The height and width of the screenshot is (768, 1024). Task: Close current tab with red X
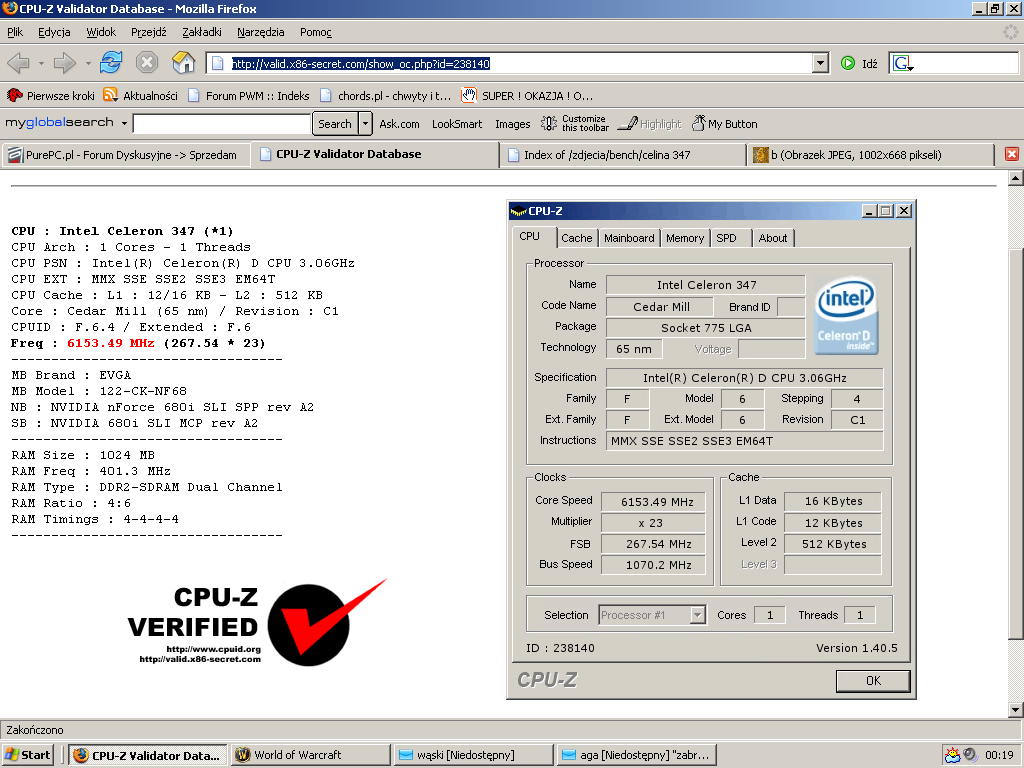[1012, 154]
